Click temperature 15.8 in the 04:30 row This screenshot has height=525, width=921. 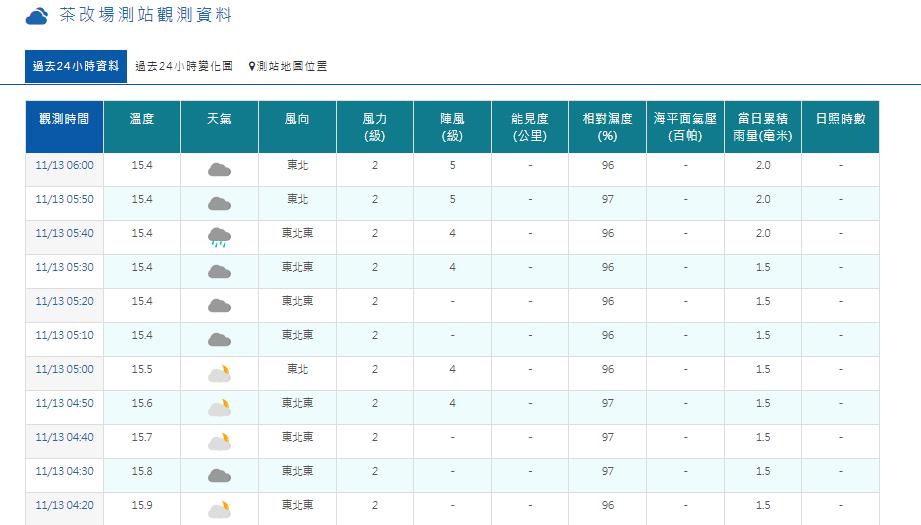tap(142, 472)
